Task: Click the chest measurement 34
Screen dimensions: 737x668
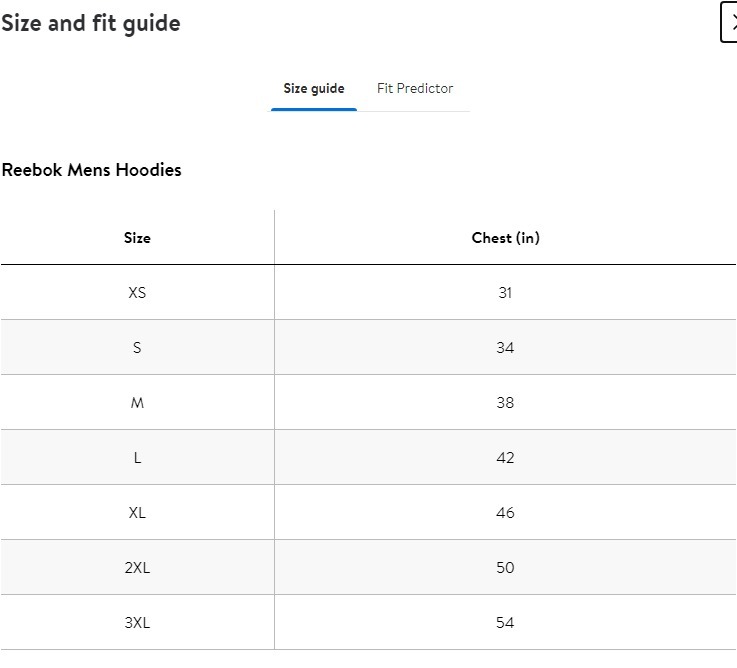Action: 505,348
